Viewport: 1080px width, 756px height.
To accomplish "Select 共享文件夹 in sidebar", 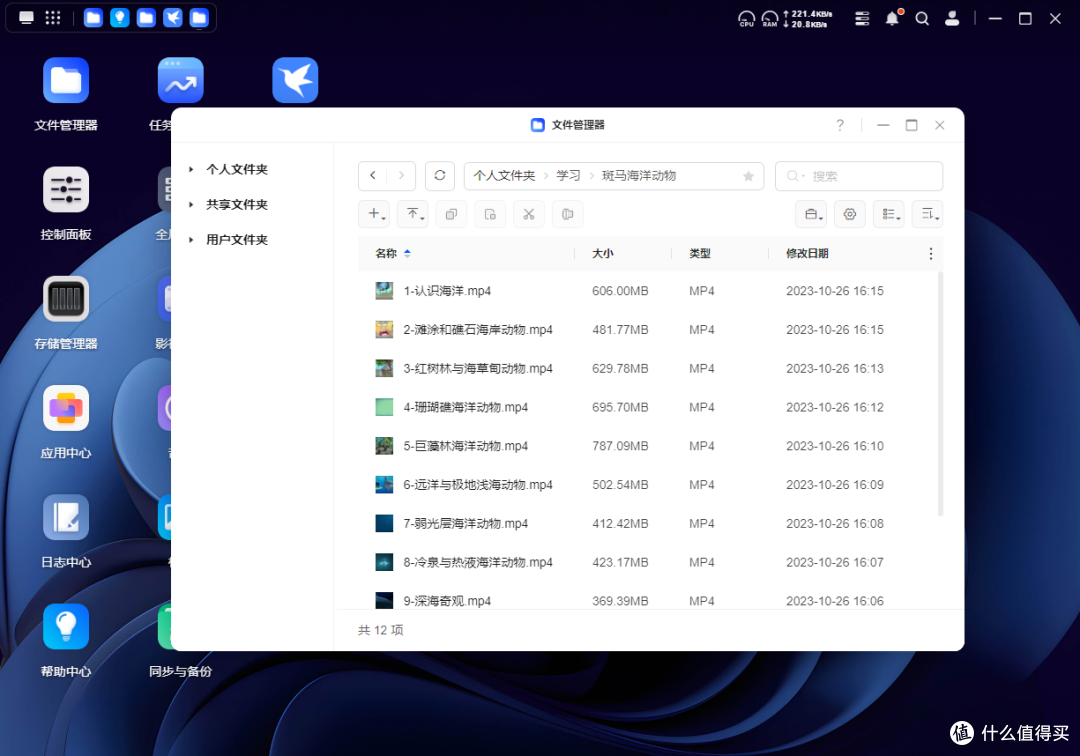I will [237, 204].
